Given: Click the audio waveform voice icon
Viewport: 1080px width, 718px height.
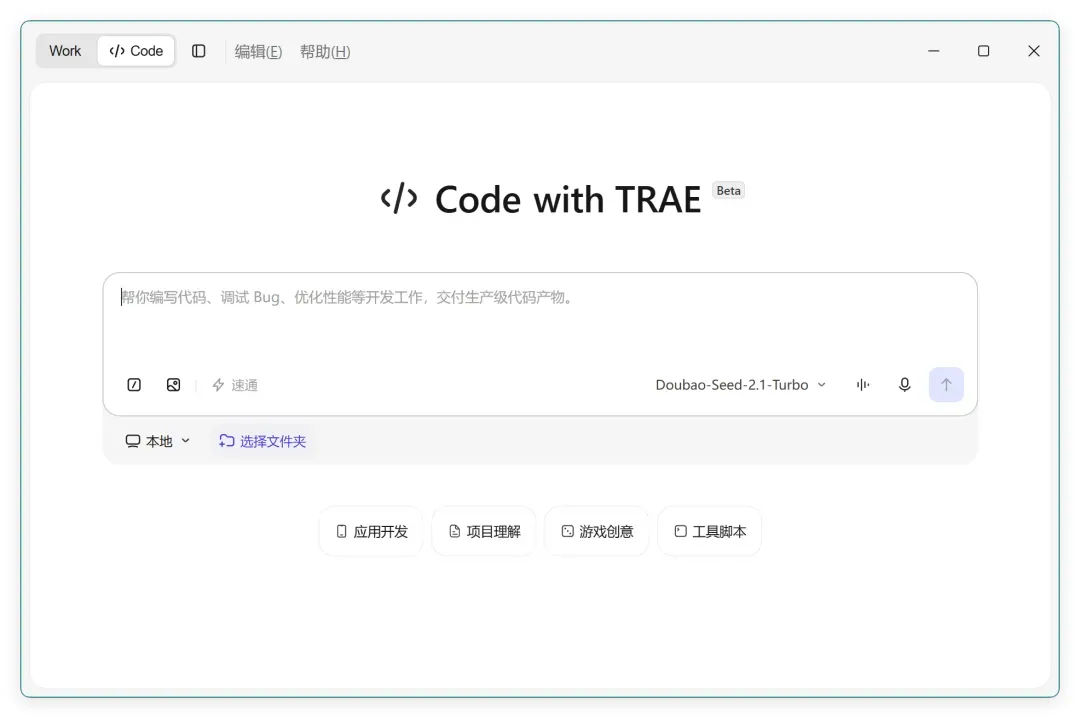Looking at the screenshot, I should [x=863, y=384].
